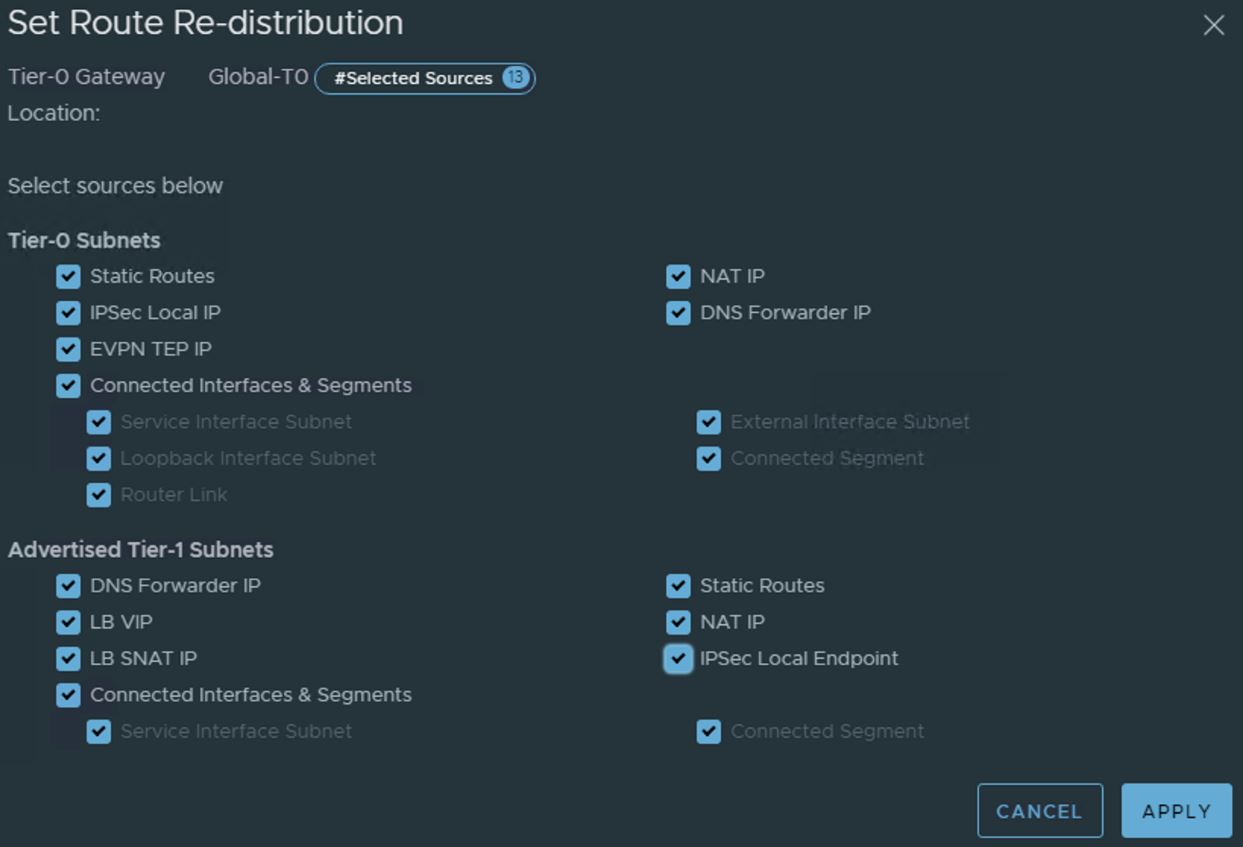The height and width of the screenshot is (847, 1243).
Task: Uncheck Static Routes under Tier-0 Subnets
Action: point(68,277)
